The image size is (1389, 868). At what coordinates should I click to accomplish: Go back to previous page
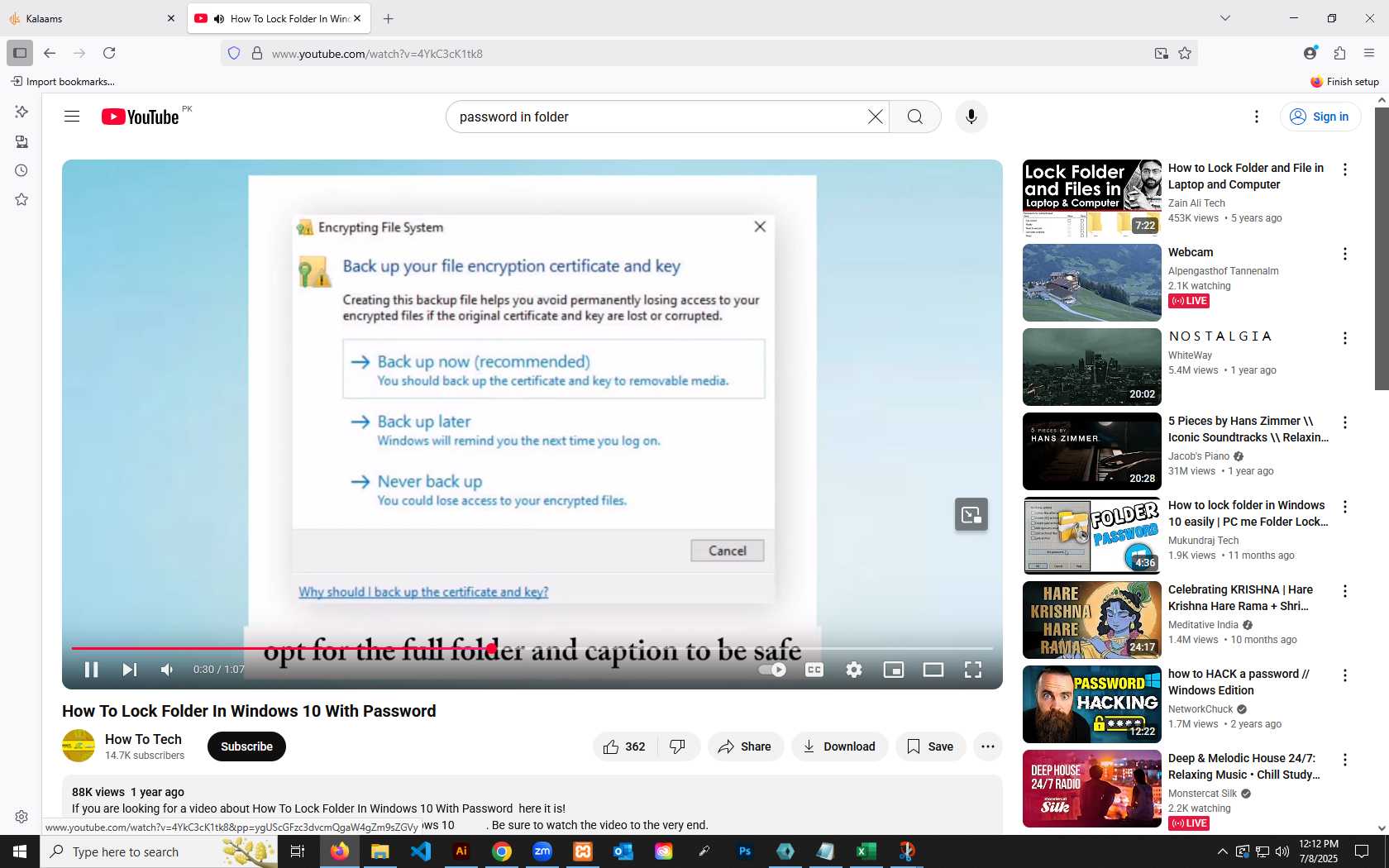tap(50, 53)
